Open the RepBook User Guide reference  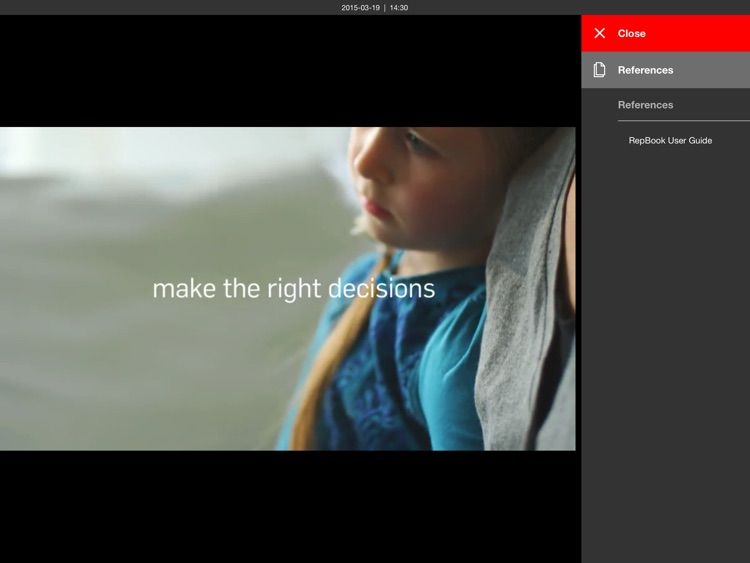click(x=670, y=141)
